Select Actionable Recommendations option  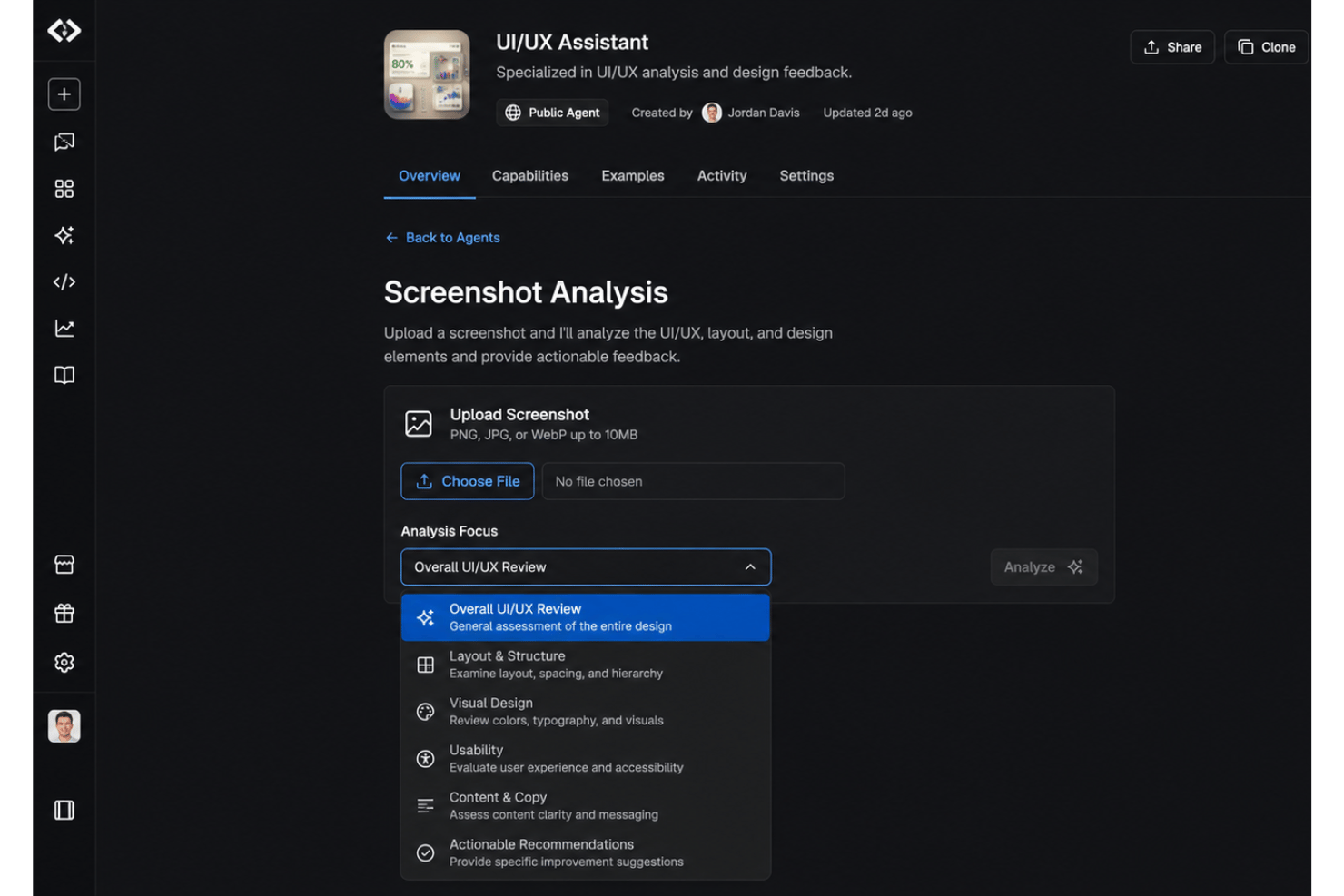(x=586, y=853)
